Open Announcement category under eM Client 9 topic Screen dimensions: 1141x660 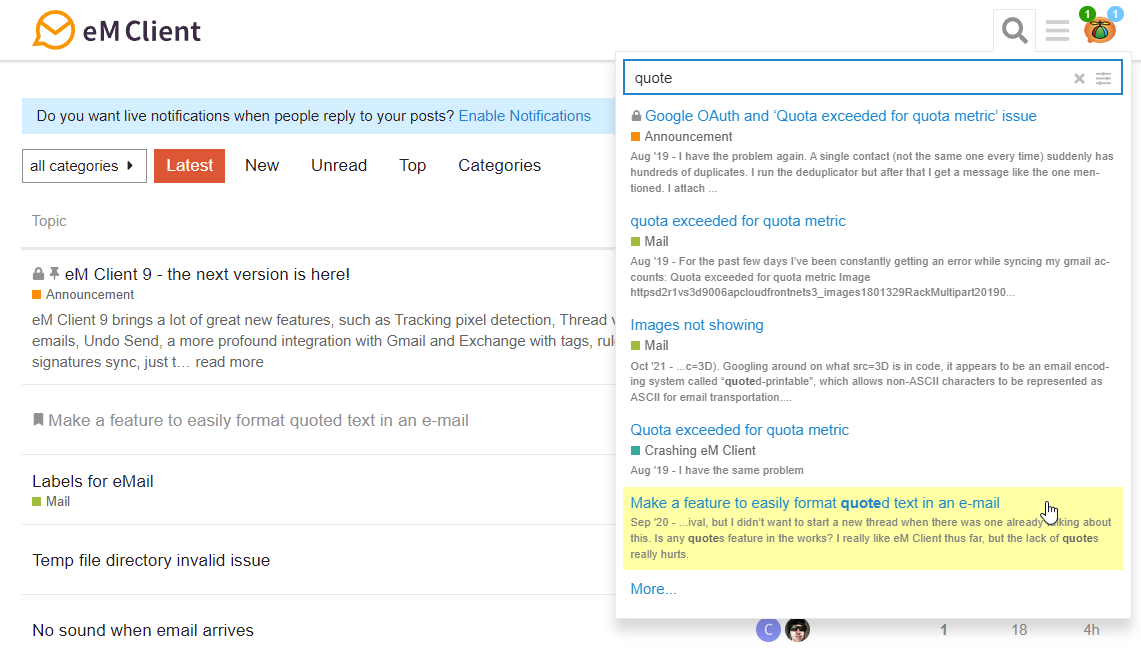pos(83,295)
